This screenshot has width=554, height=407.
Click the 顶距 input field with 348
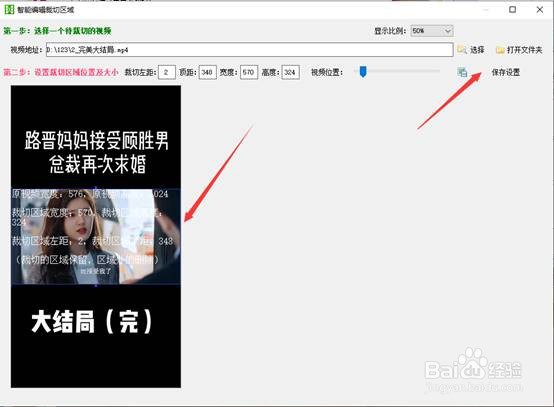pos(207,72)
